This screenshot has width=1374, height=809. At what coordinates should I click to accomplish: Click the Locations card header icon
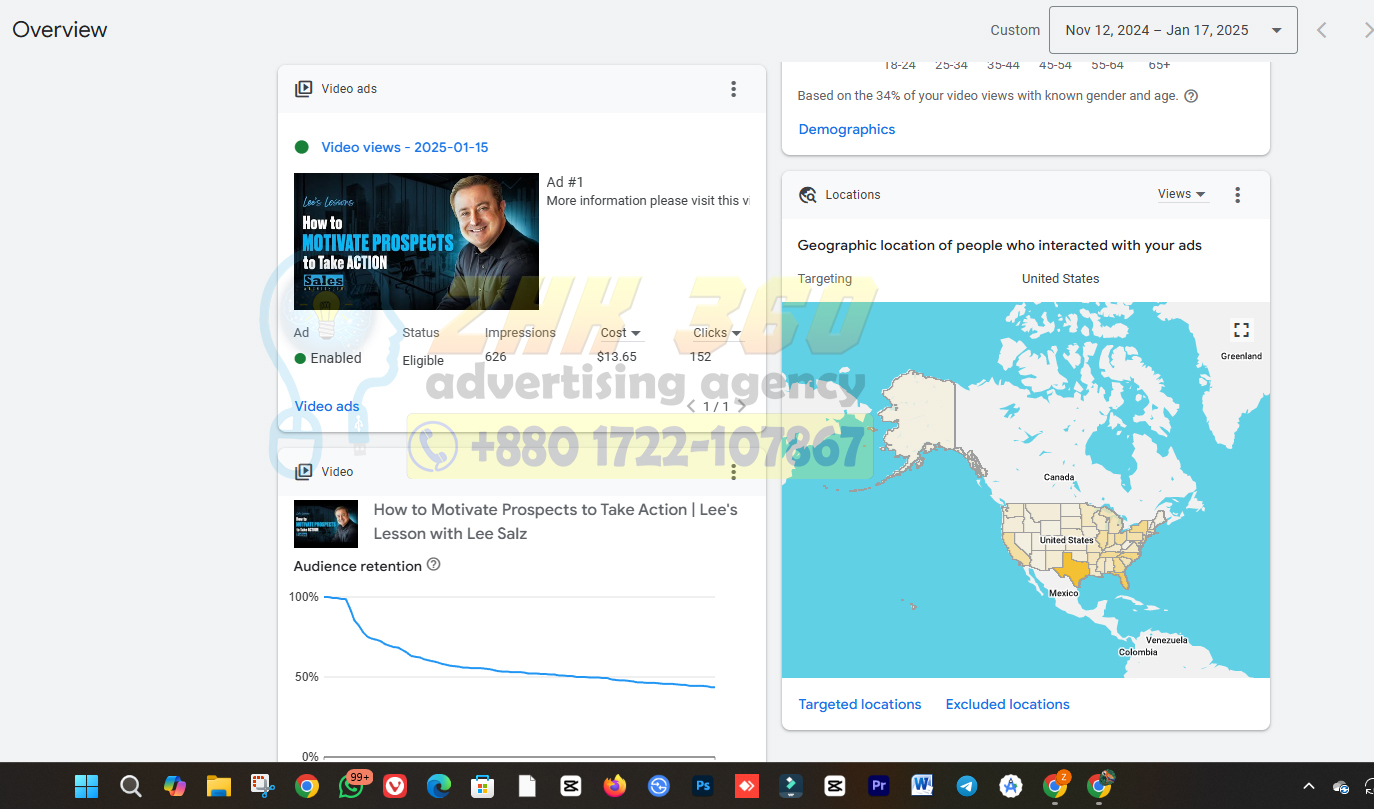(x=808, y=195)
